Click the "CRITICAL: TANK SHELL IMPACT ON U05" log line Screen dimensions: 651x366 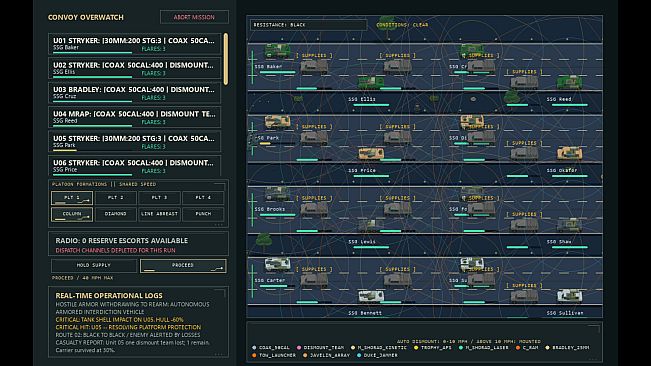(x=120, y=320)
